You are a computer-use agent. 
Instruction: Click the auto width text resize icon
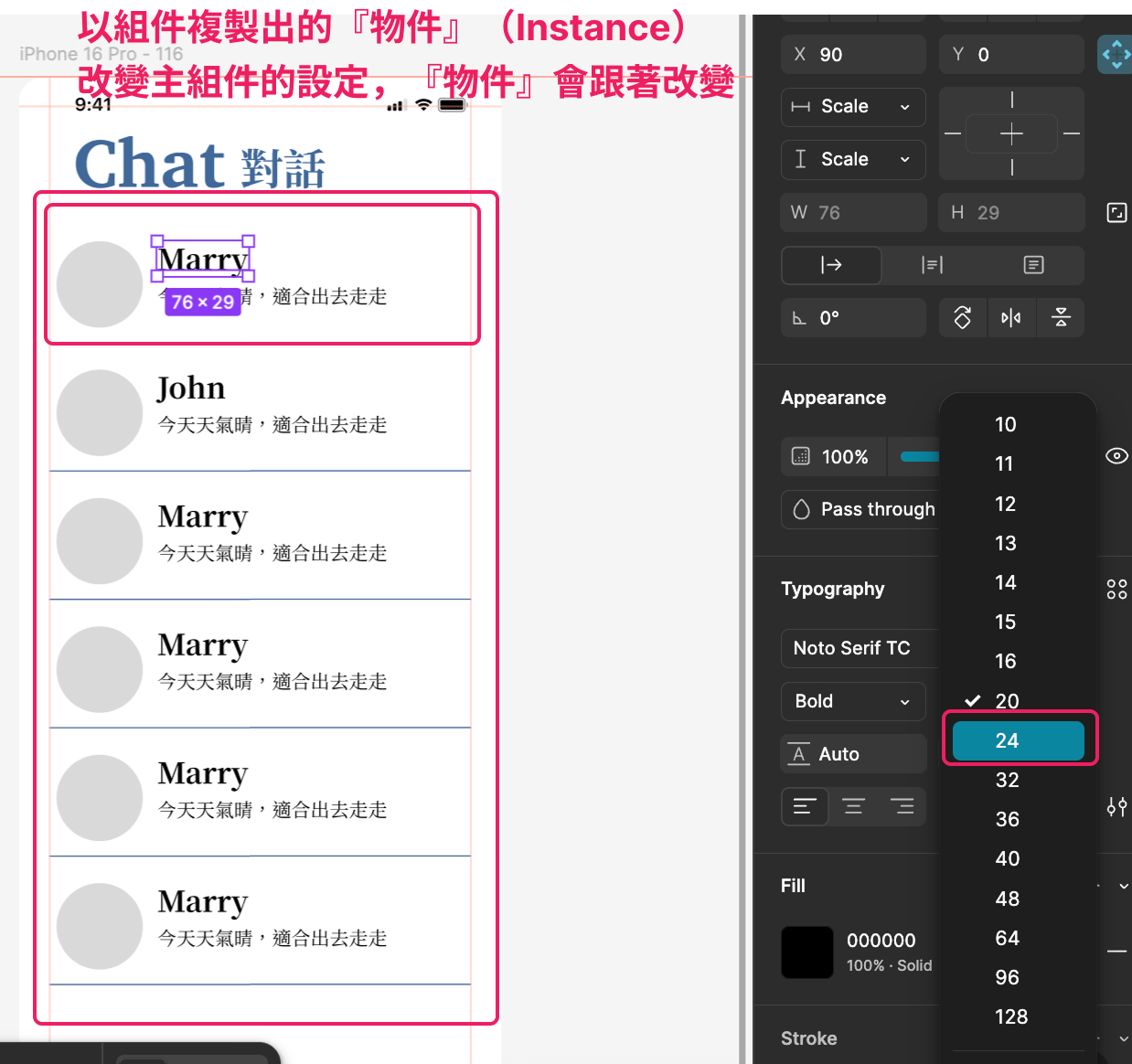coord(831,265)
